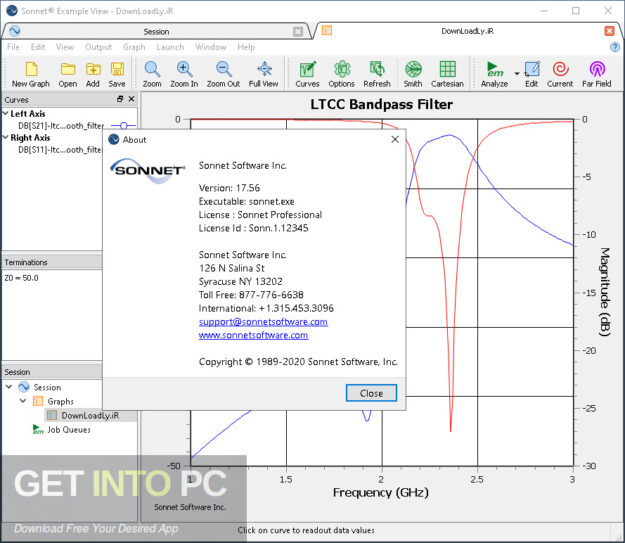The height and width of the screenshot is (543, 625).
Task: Collapse the Left Axis group
Action: coord(6,114)
